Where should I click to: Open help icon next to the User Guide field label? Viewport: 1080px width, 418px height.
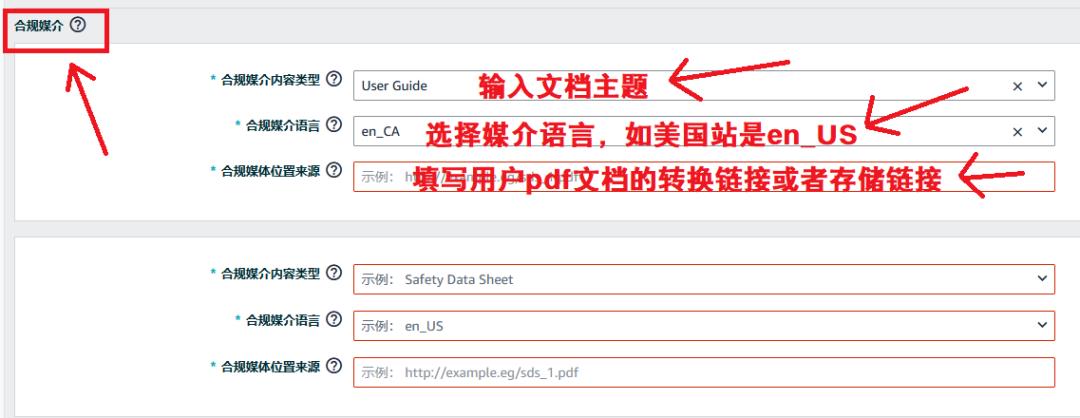(x=334, y=79)
